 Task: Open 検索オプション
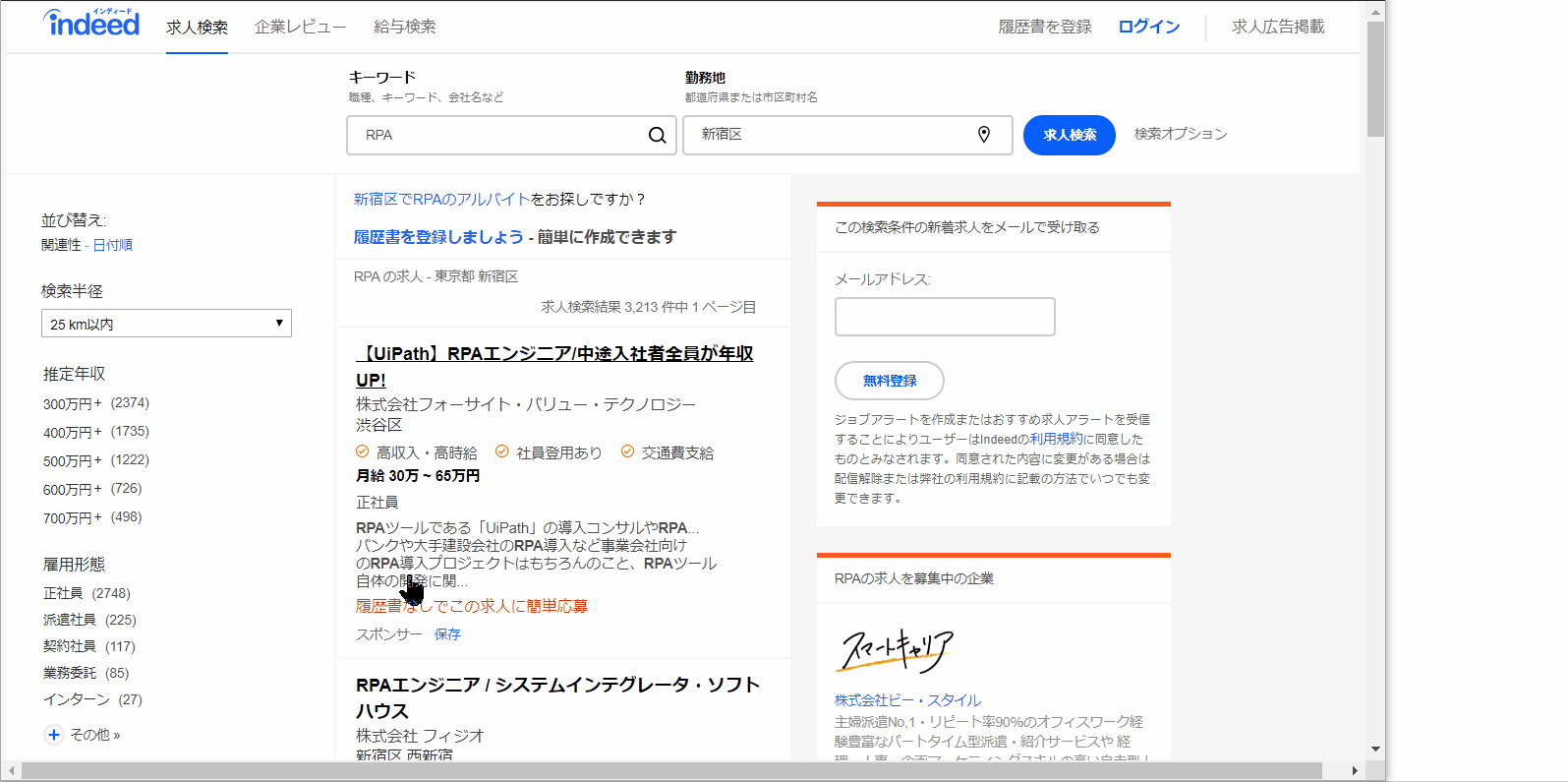(1181, 134)
